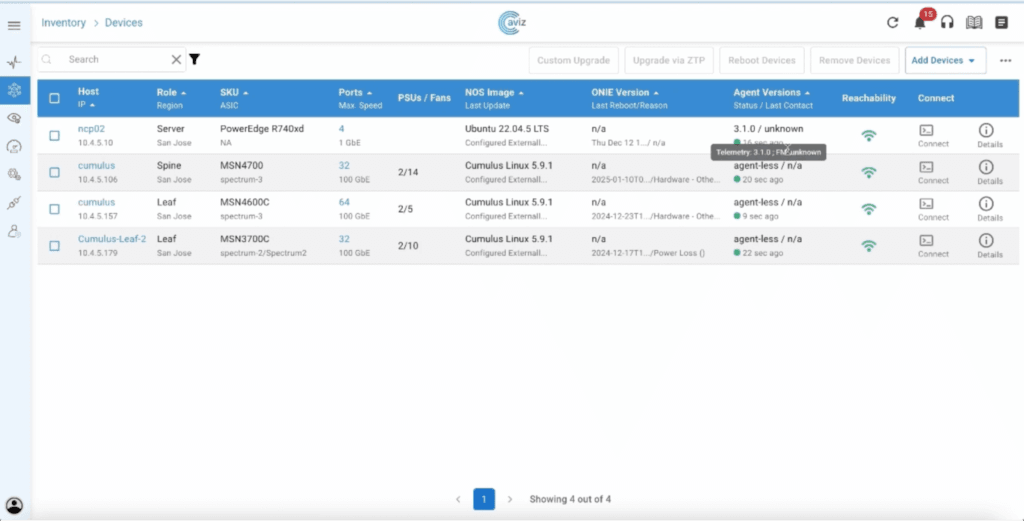Open the Inventory sidebar item
1024x521 pixels.
click(x=14, y=89)
